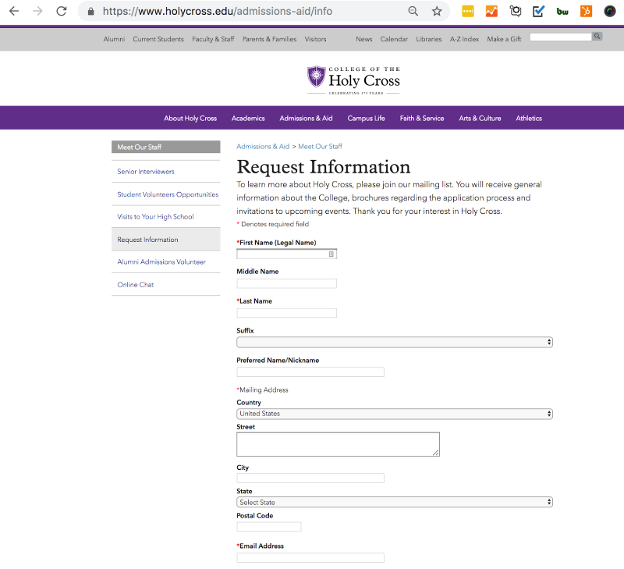Open Admissions & Aid menu

(x=306, y=118)
